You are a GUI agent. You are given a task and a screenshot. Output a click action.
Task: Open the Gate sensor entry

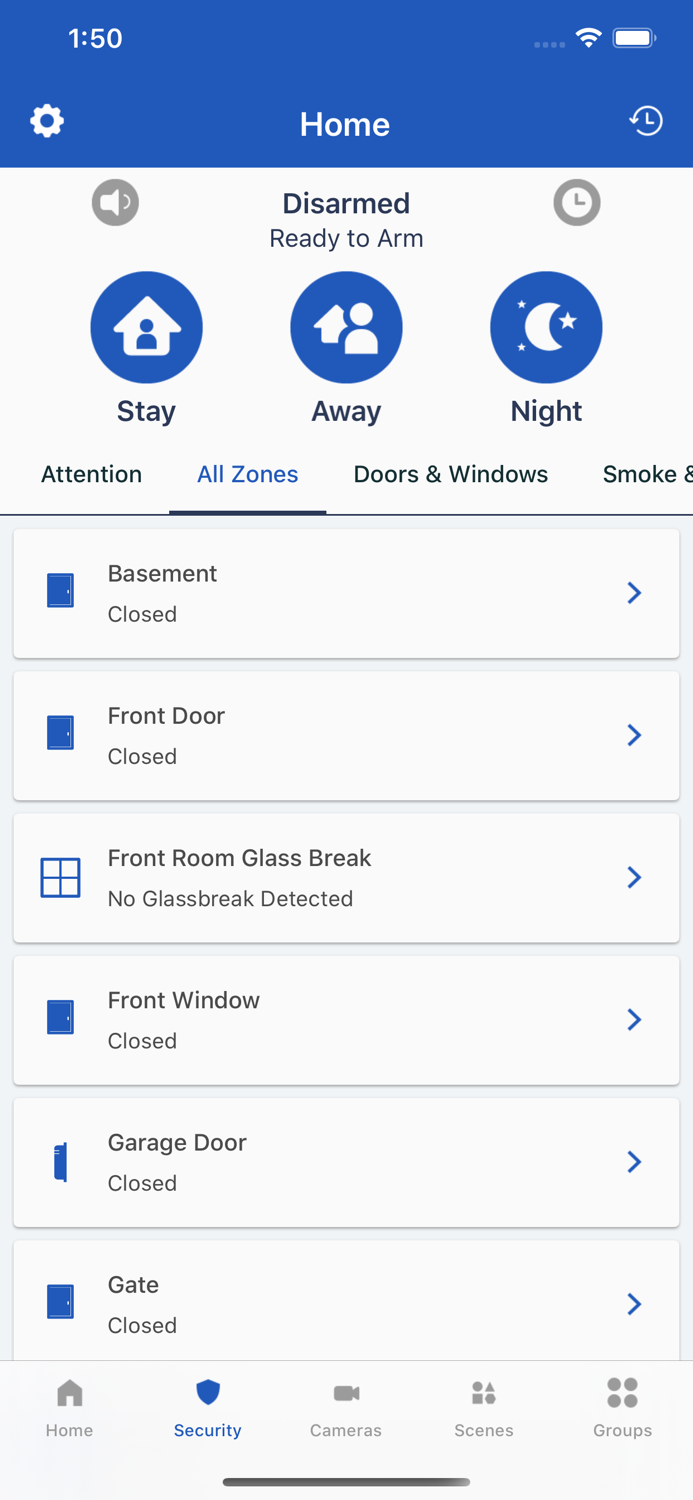click(x=346, y=1303)
